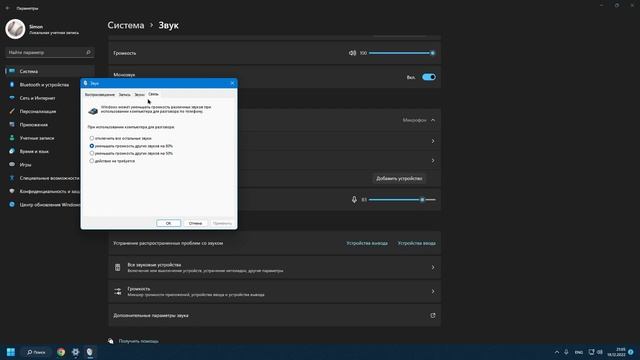
Task: Click Windows Start button on taskbar
Action: [11, 352]
